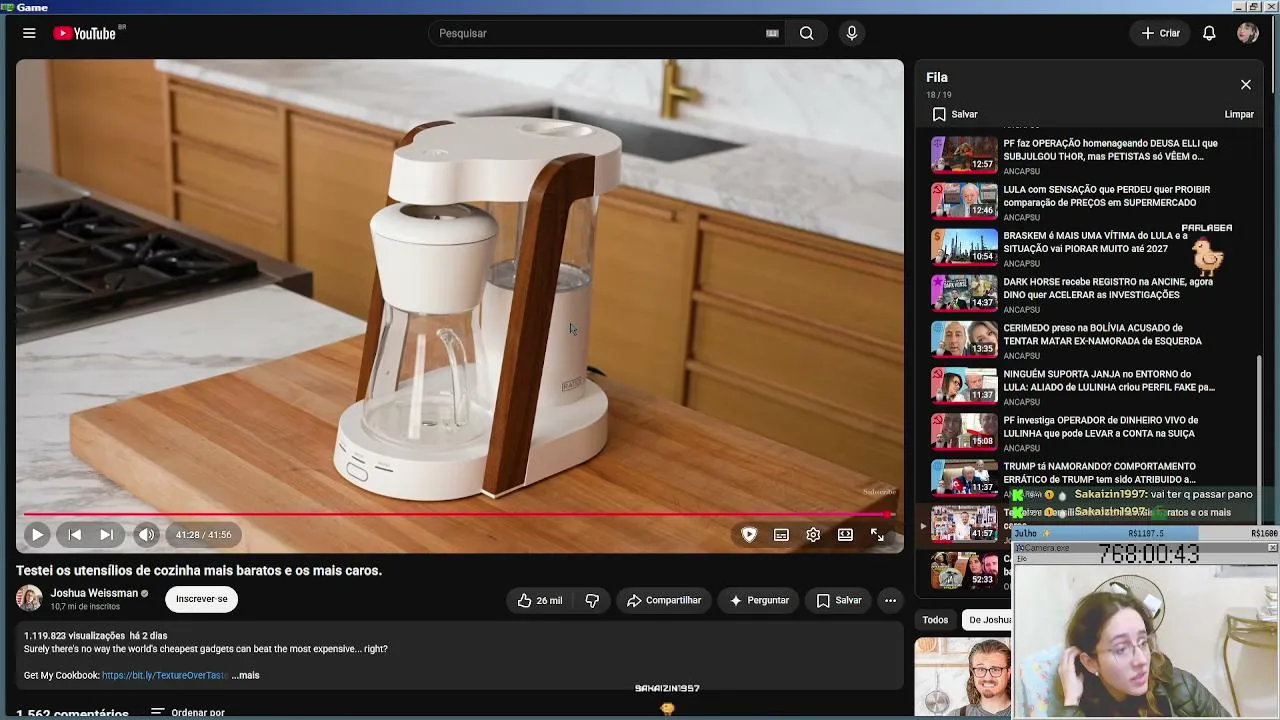The height and width of the screenshot is (720, 1280).
Task: Toggle subtitles/closed captions
Action: click(x=781, y=535)
